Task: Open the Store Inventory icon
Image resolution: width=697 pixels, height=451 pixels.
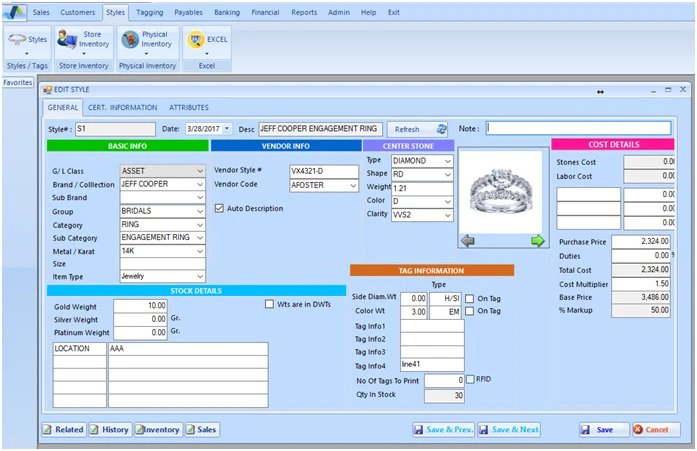Action: (x=67, y=39)
